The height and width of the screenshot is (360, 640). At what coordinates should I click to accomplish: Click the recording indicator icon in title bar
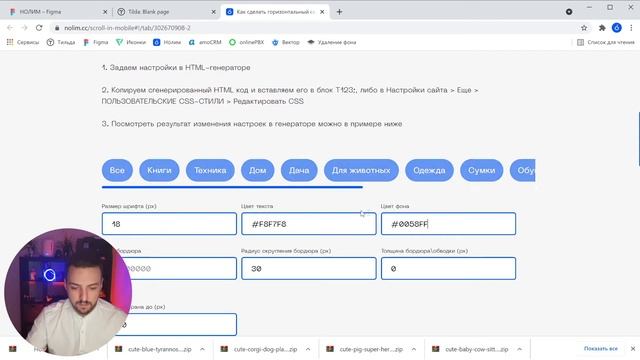[569, 12]
